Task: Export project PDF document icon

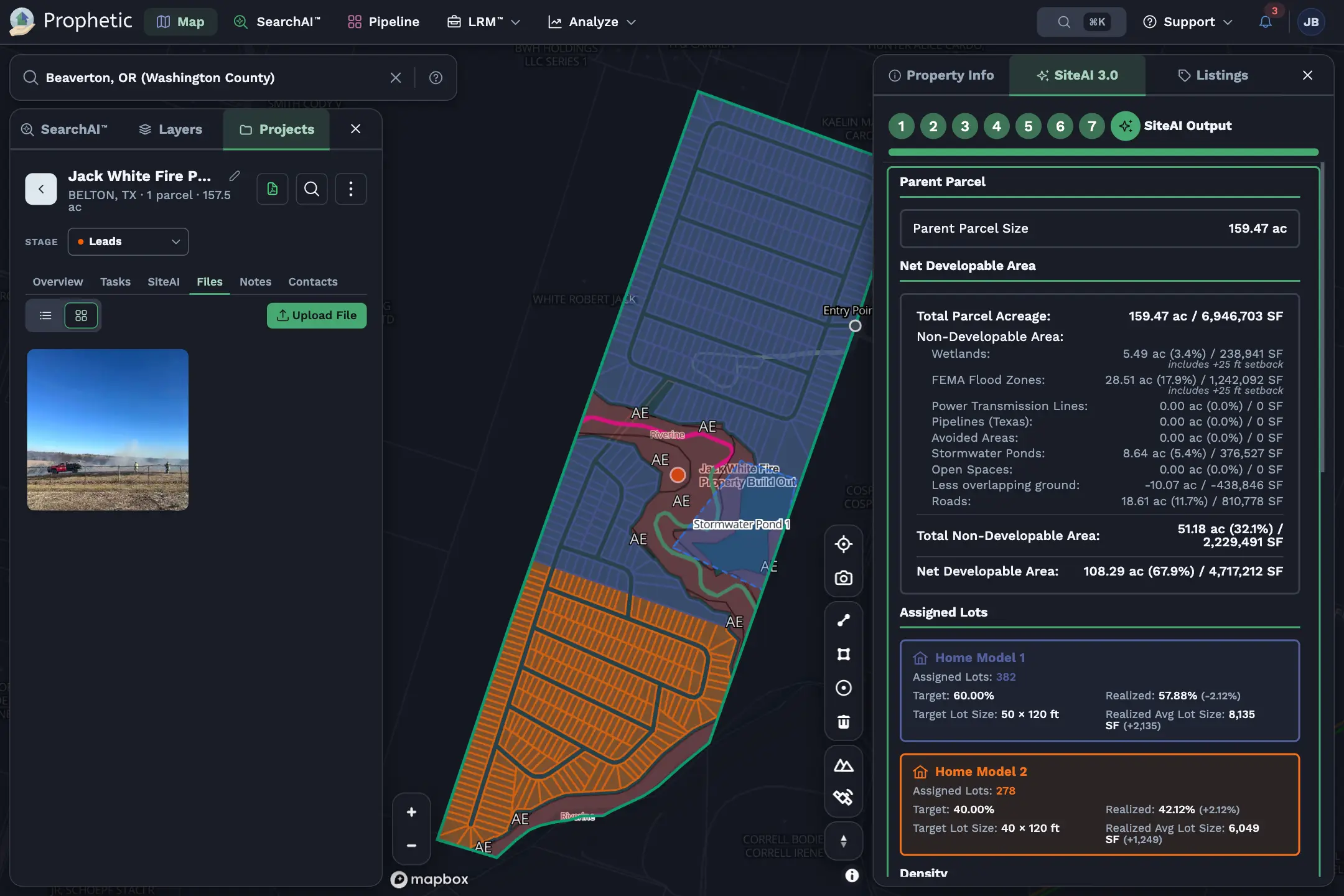Action: (x=273, y=189)
